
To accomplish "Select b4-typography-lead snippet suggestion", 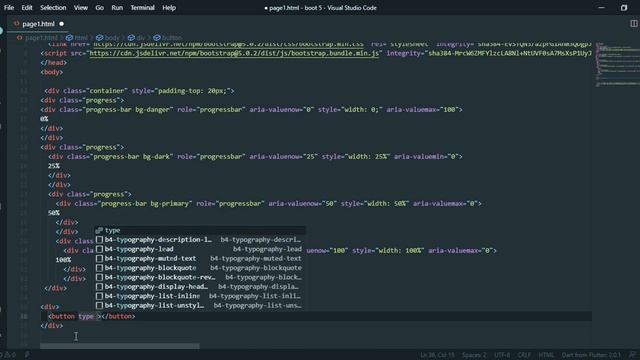I will coord(200,249).
